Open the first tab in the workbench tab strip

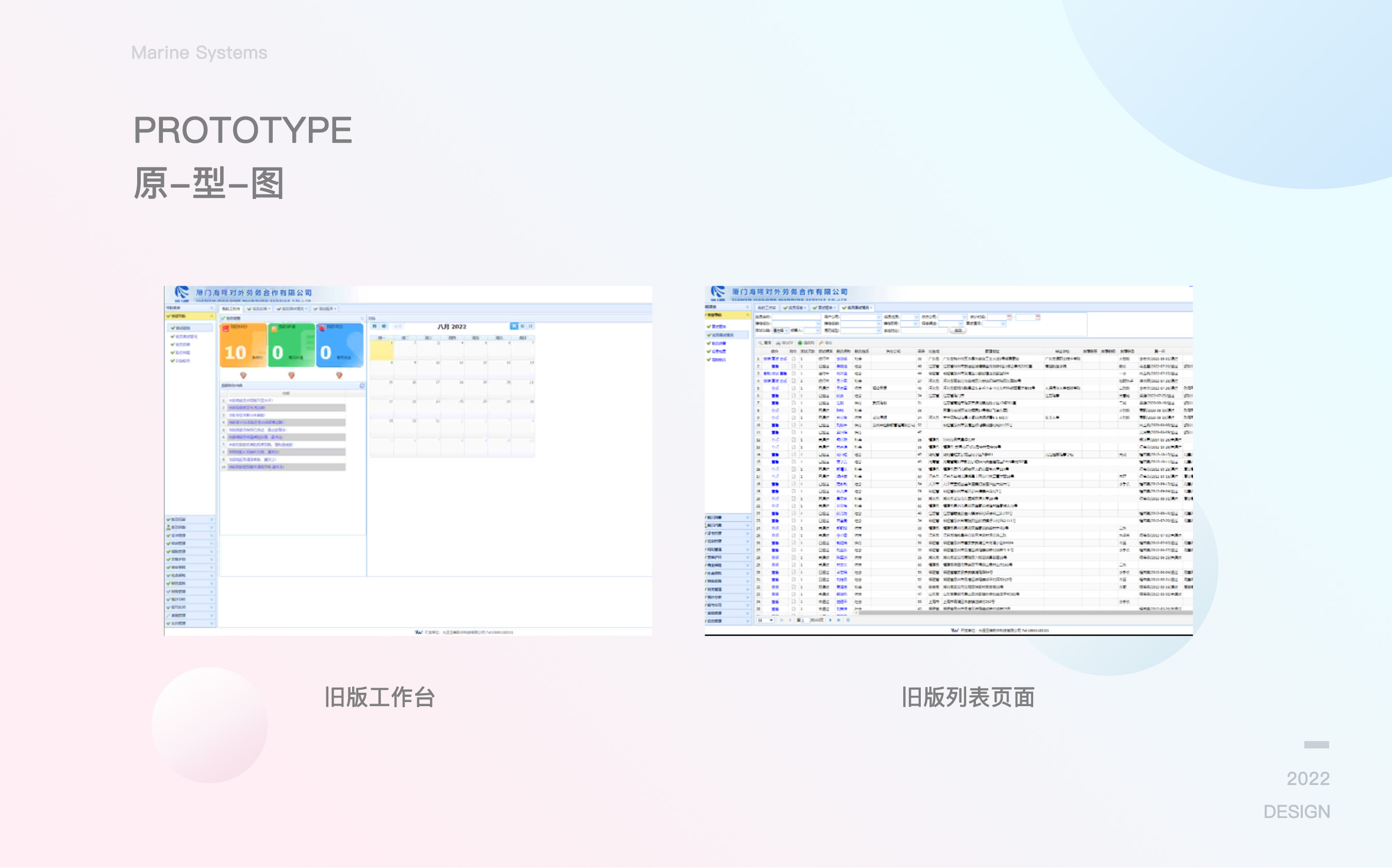(231, 309)
